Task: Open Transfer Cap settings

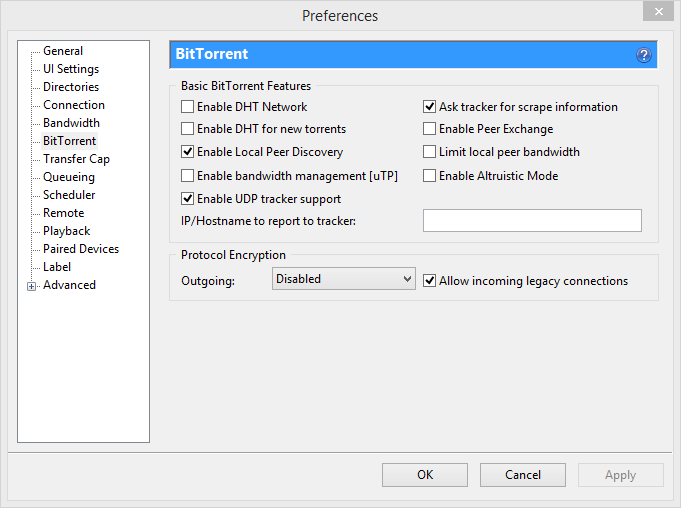Action: [76, 159]
